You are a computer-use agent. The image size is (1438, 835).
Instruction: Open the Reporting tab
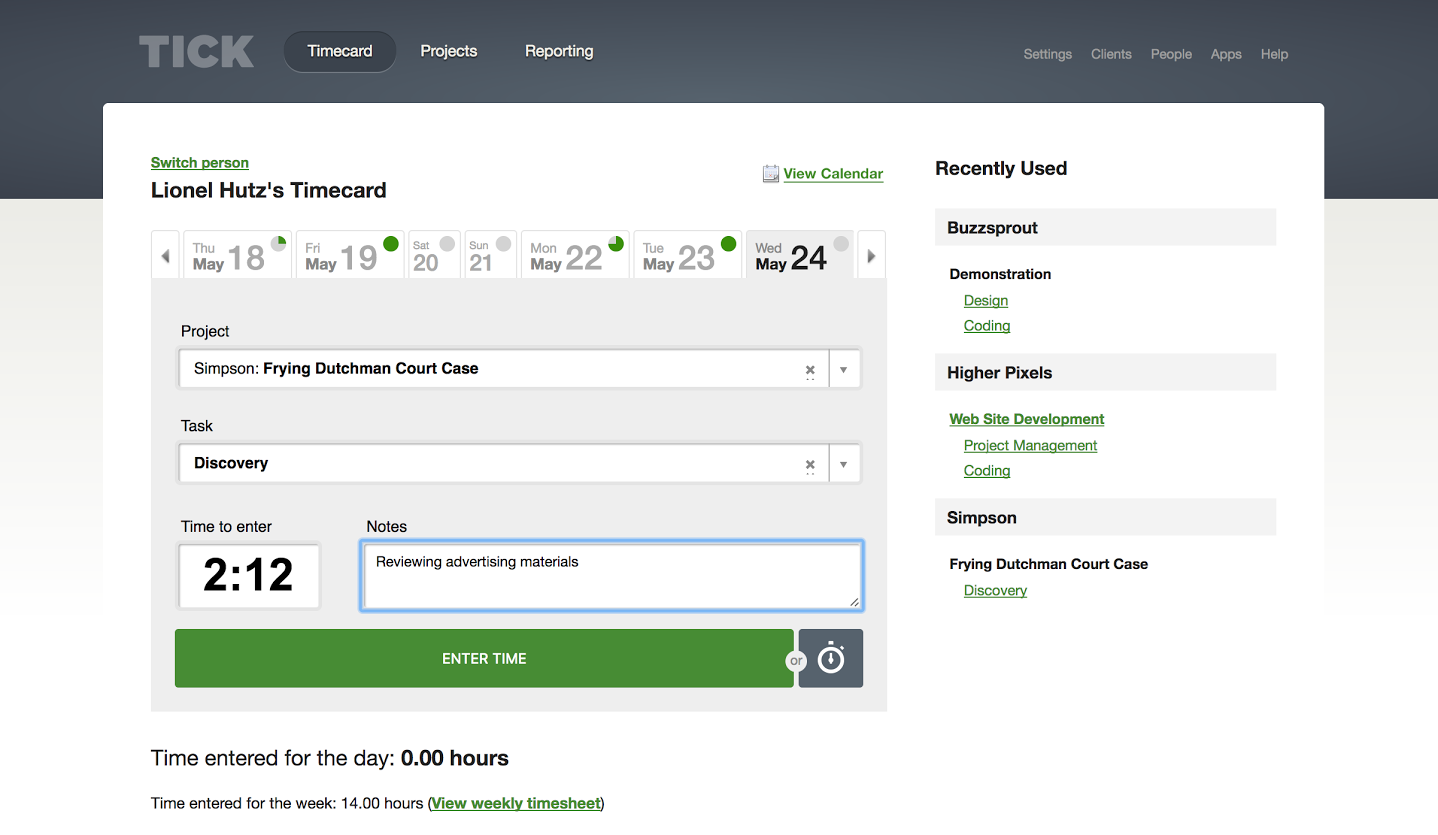point(559,51)
